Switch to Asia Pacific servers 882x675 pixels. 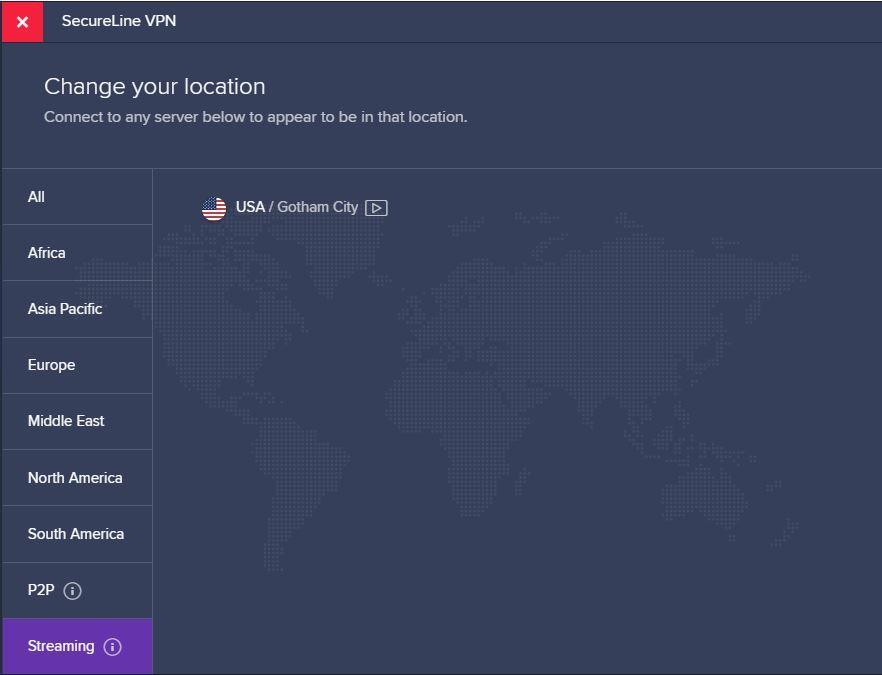click(x=77, y=309)
